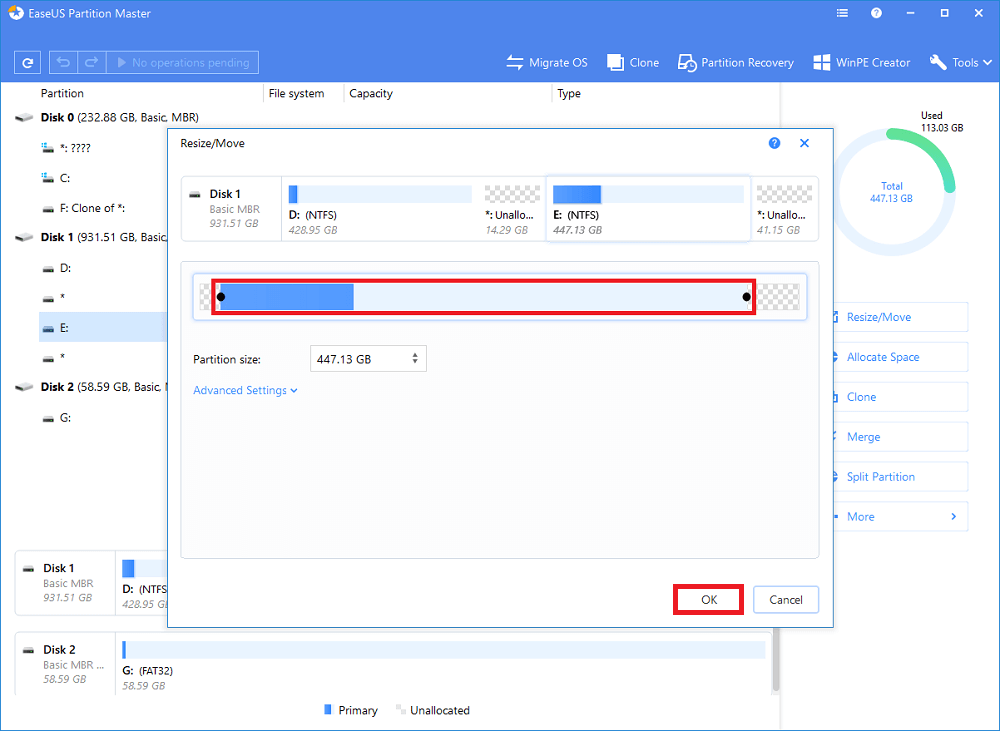Open the hamburger menu icon in the title bar

[842, 13]
